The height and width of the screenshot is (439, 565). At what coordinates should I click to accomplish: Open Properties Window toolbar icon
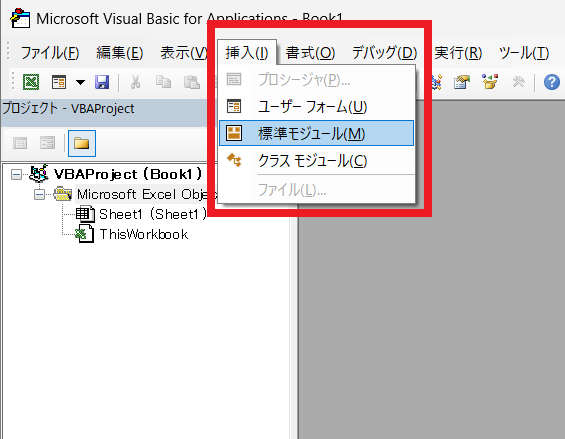462,82
